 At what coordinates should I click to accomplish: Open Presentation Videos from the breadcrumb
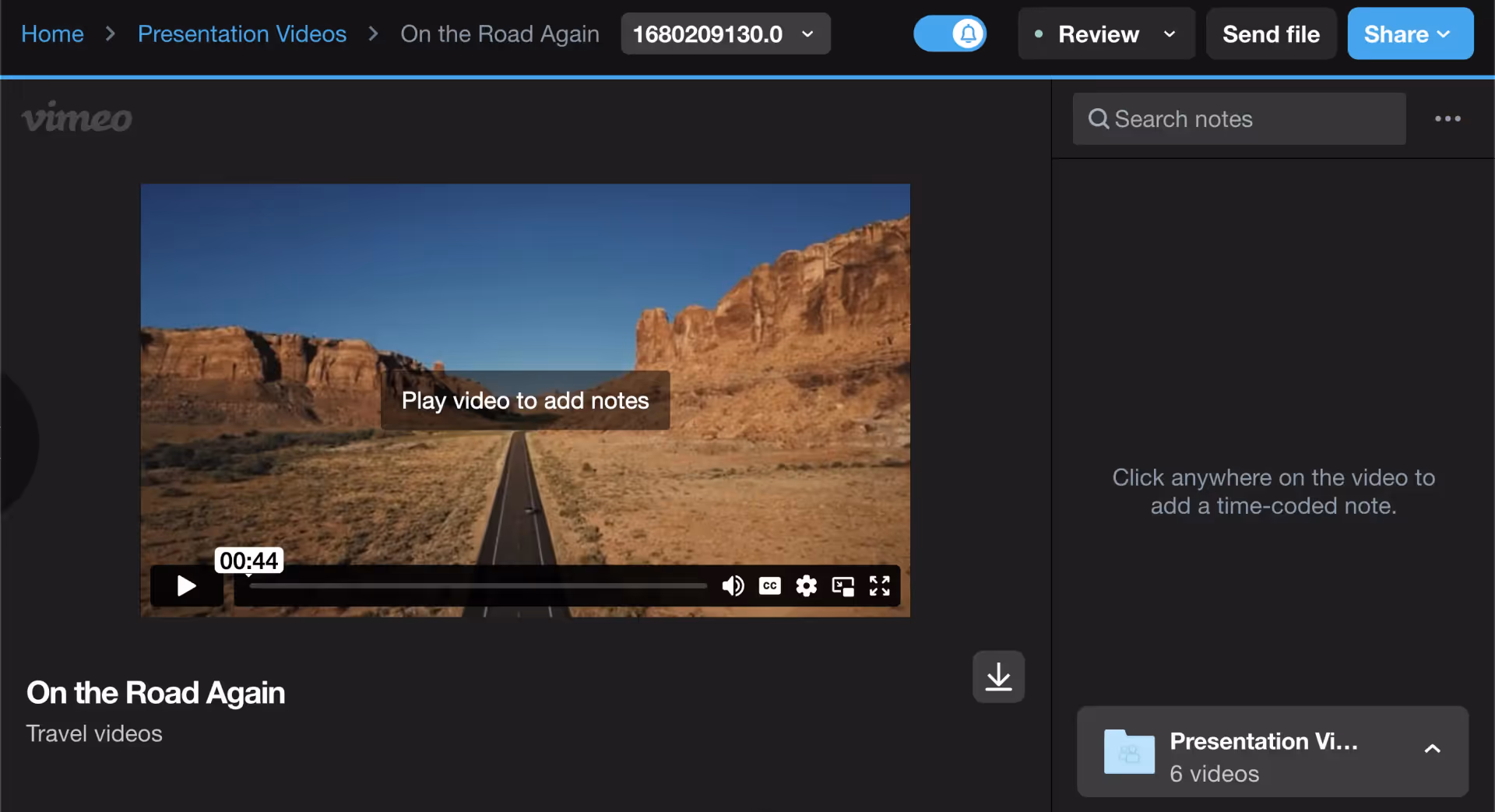coord(241,33)
